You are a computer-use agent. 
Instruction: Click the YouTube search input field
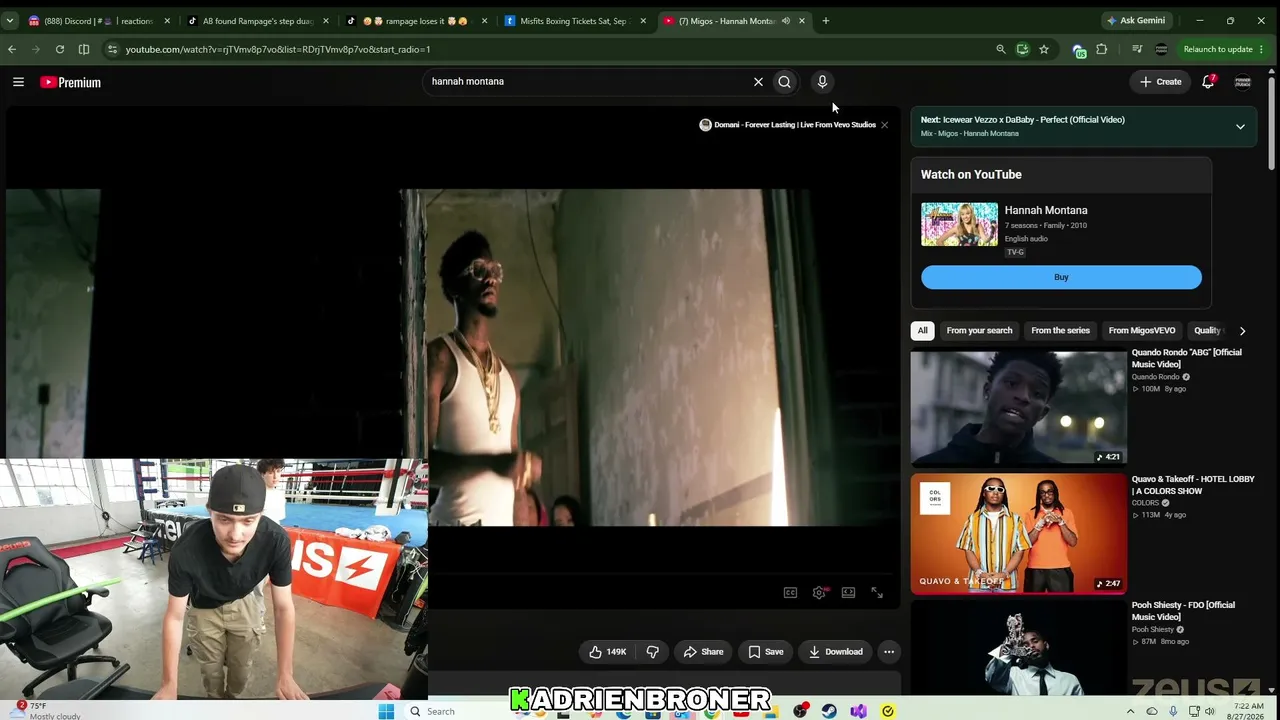[588, 82]
